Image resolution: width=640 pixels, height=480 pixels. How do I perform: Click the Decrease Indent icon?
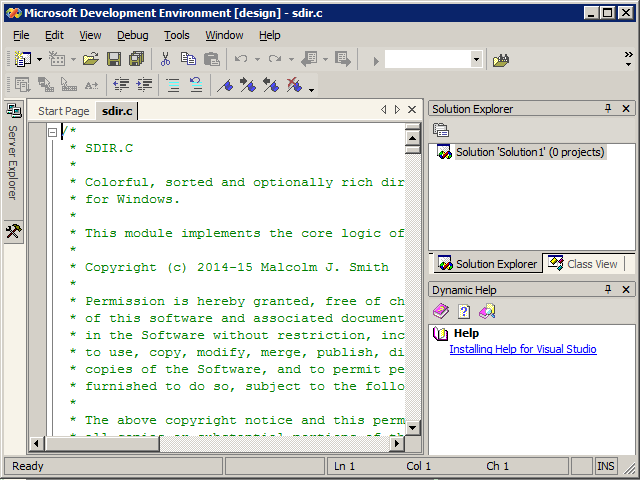pyautogui.click(x=121, y=85)
